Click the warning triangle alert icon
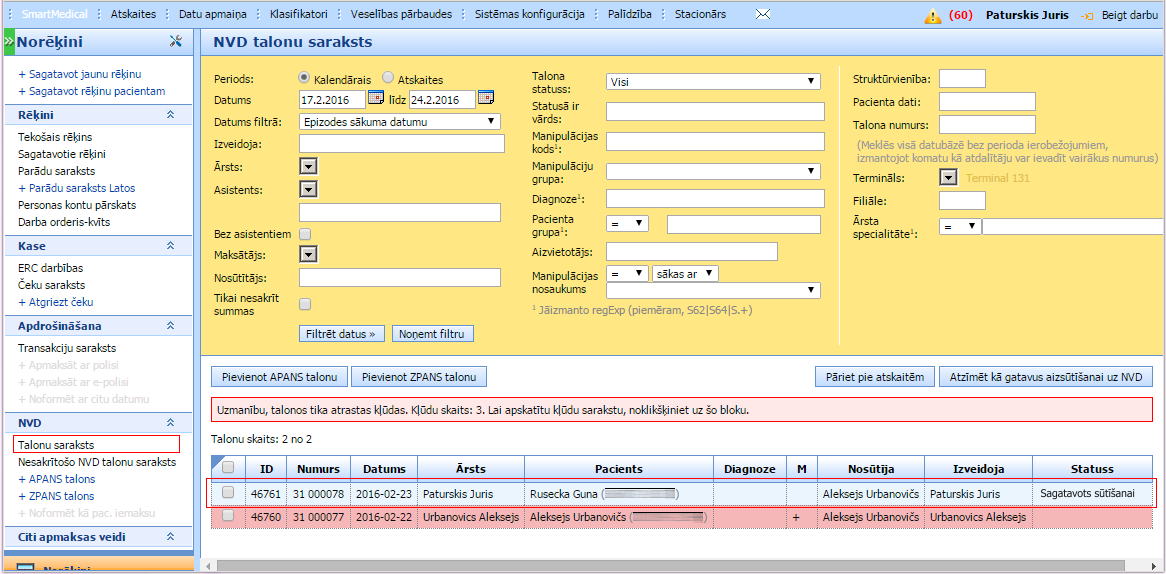1166x574 pixels. click(x=933, y=16)
